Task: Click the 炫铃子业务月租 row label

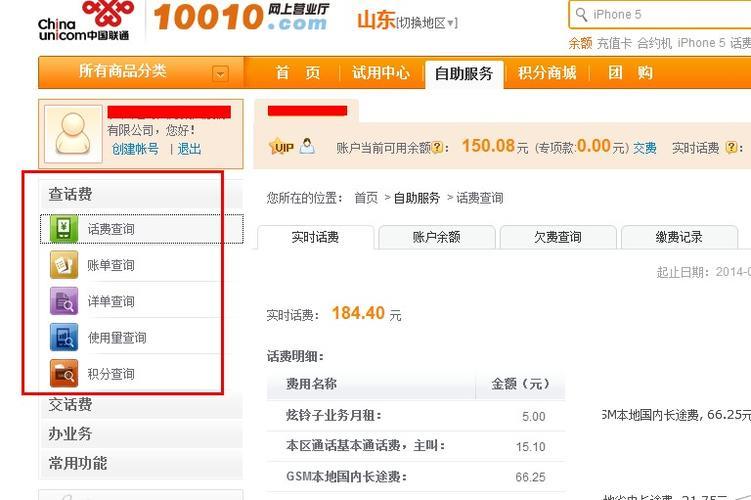Action: [333, 415]
